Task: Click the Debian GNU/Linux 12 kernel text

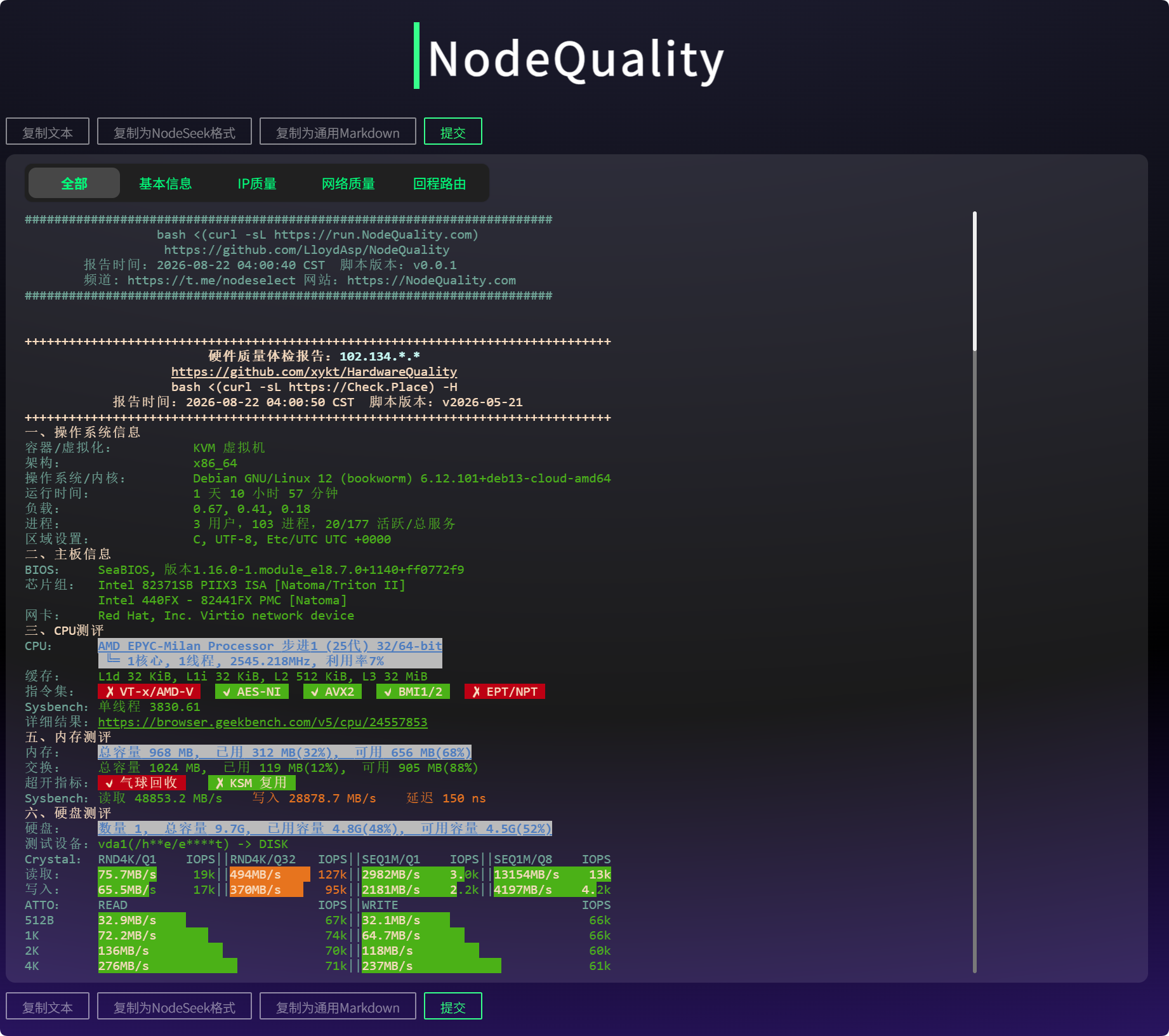Action: pyautogui.click(x=402, y=479)
